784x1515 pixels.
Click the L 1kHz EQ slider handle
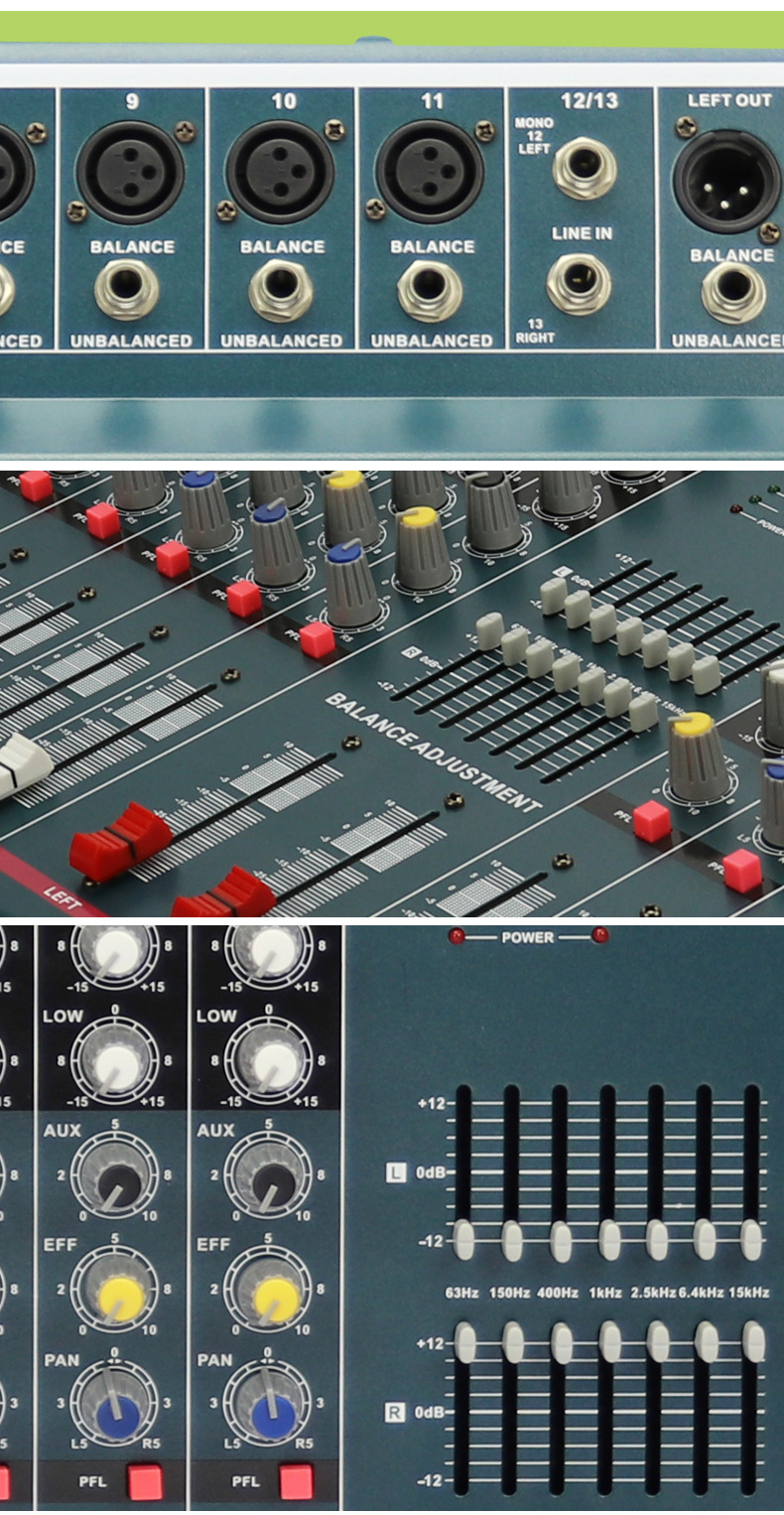tap(609, 1241)
